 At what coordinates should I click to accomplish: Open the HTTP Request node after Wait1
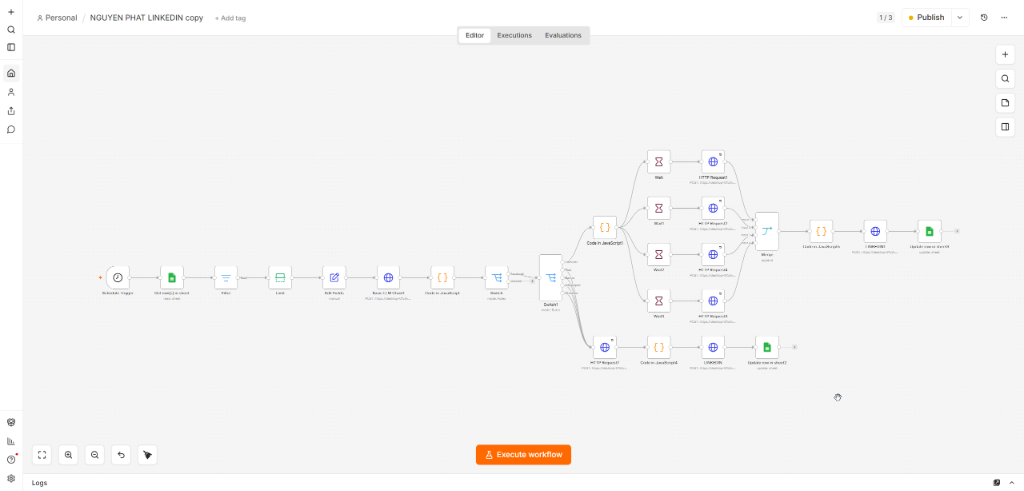(x=713, y=208)
